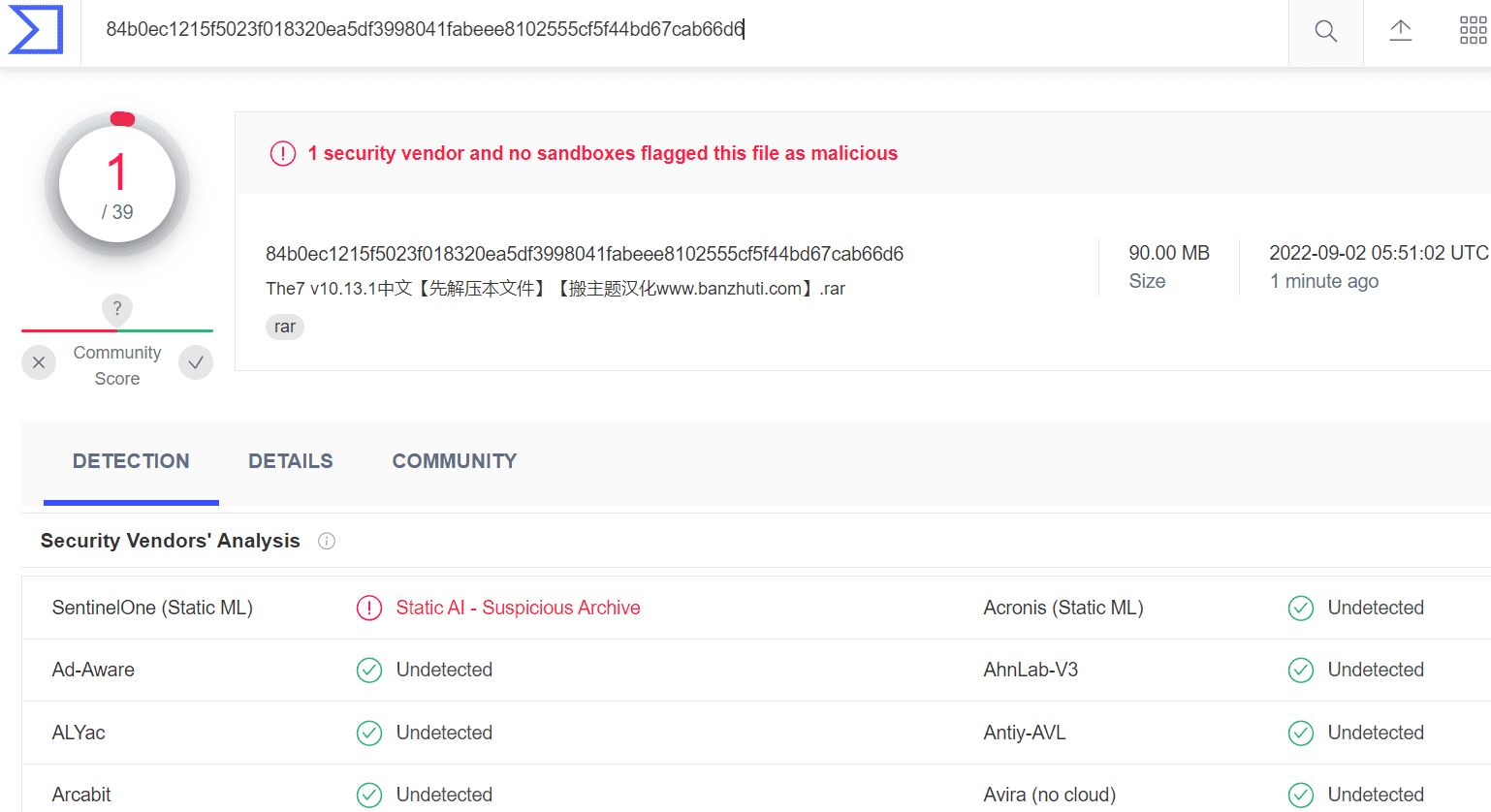
Task: Click the Avira undetected check icon
Action: point(1301,795)
